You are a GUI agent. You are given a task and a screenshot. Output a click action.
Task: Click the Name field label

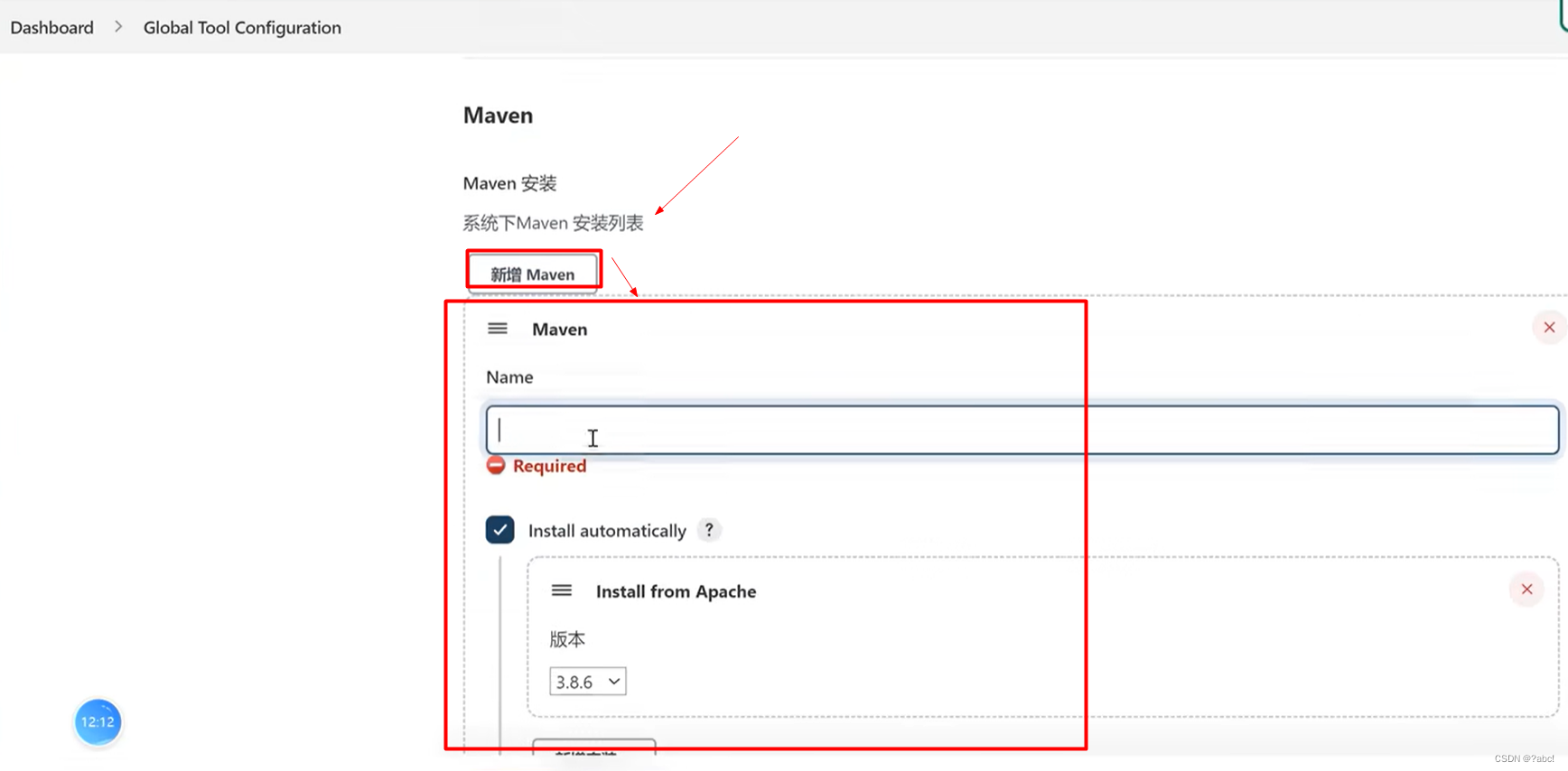[x=509, y=377]
